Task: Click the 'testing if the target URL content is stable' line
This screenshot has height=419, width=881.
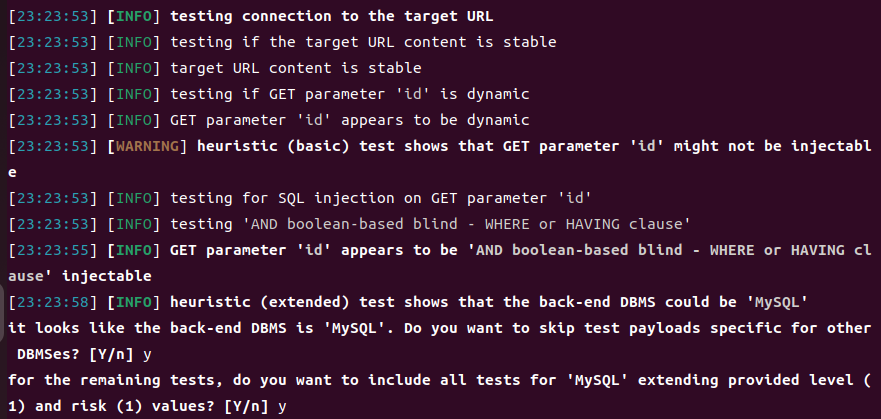Action: point(363,42)
